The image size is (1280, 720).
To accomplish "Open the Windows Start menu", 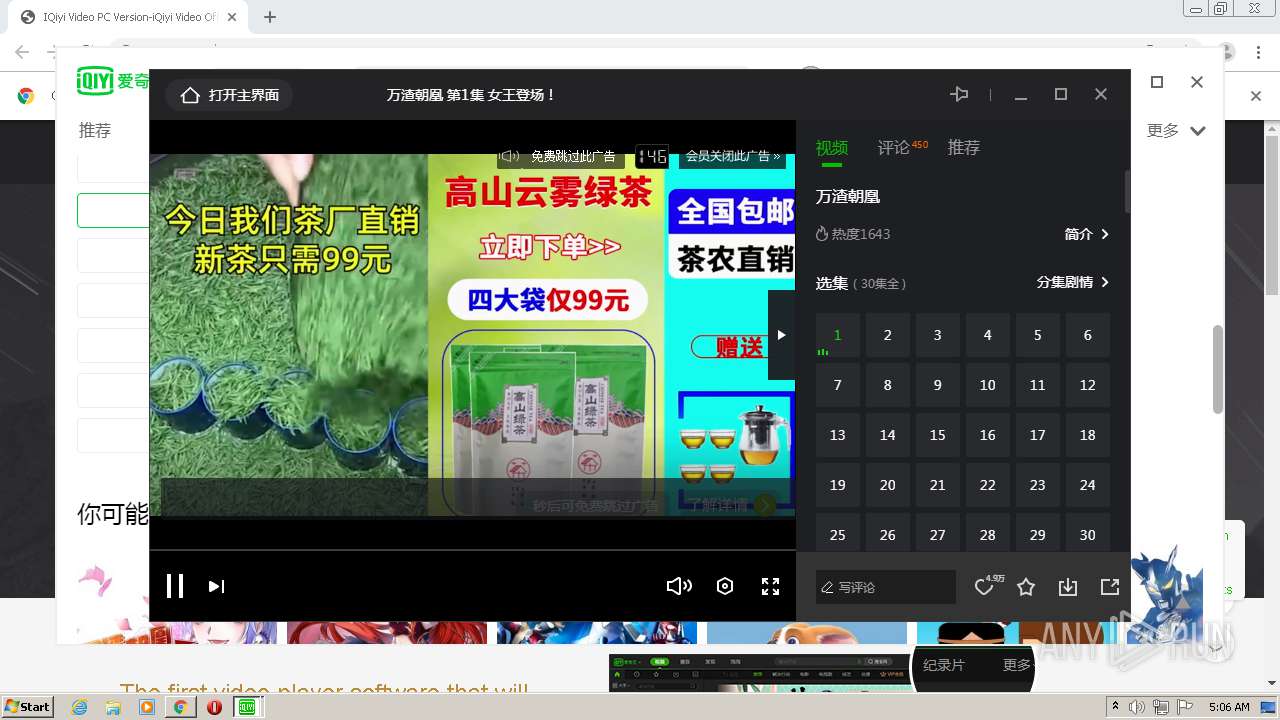I will [28, 706].
